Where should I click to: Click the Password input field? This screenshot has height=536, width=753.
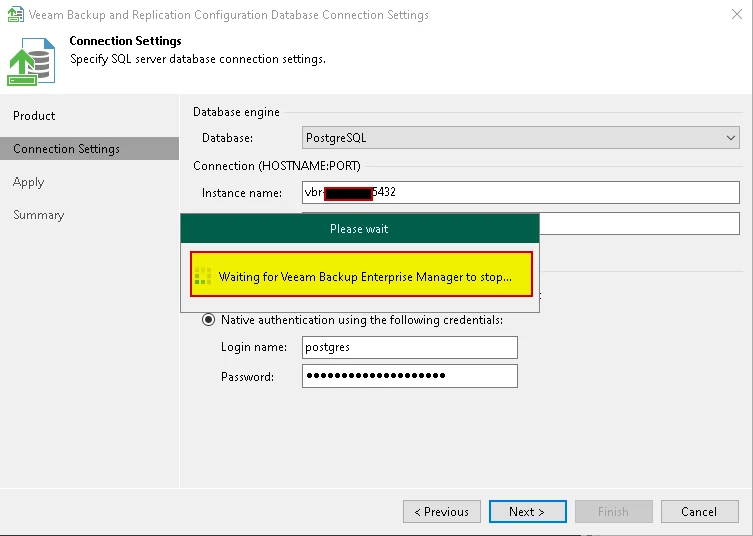click(410, 376)
